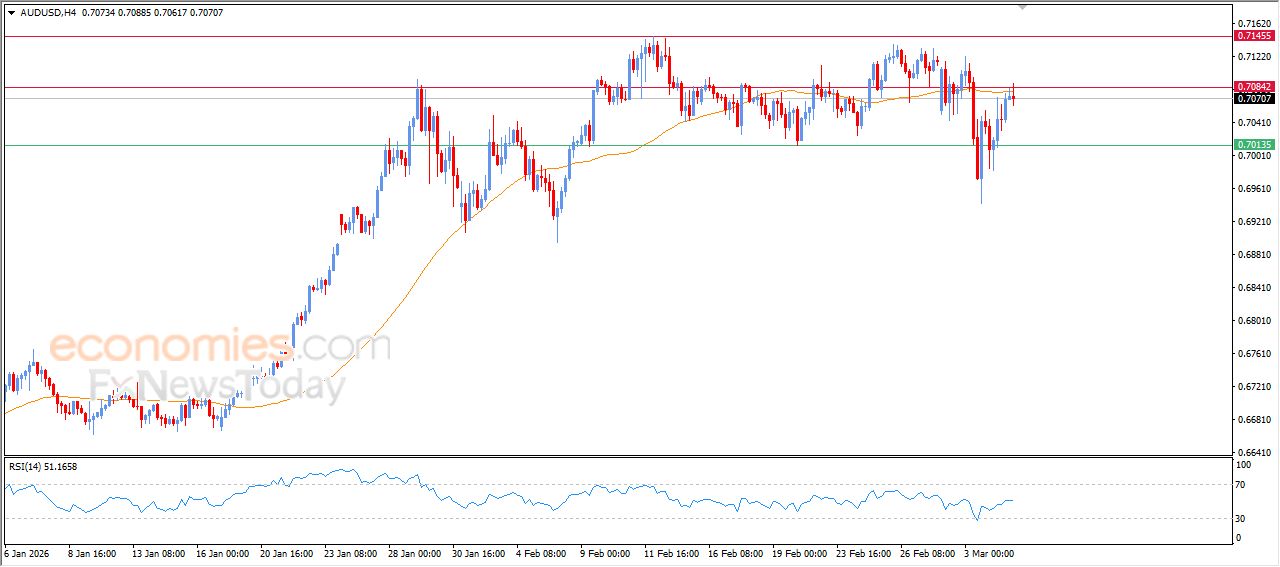1280x567 pixels.
Task: Click the 3 Mar 00:00 time label
Action: [988, 552]
